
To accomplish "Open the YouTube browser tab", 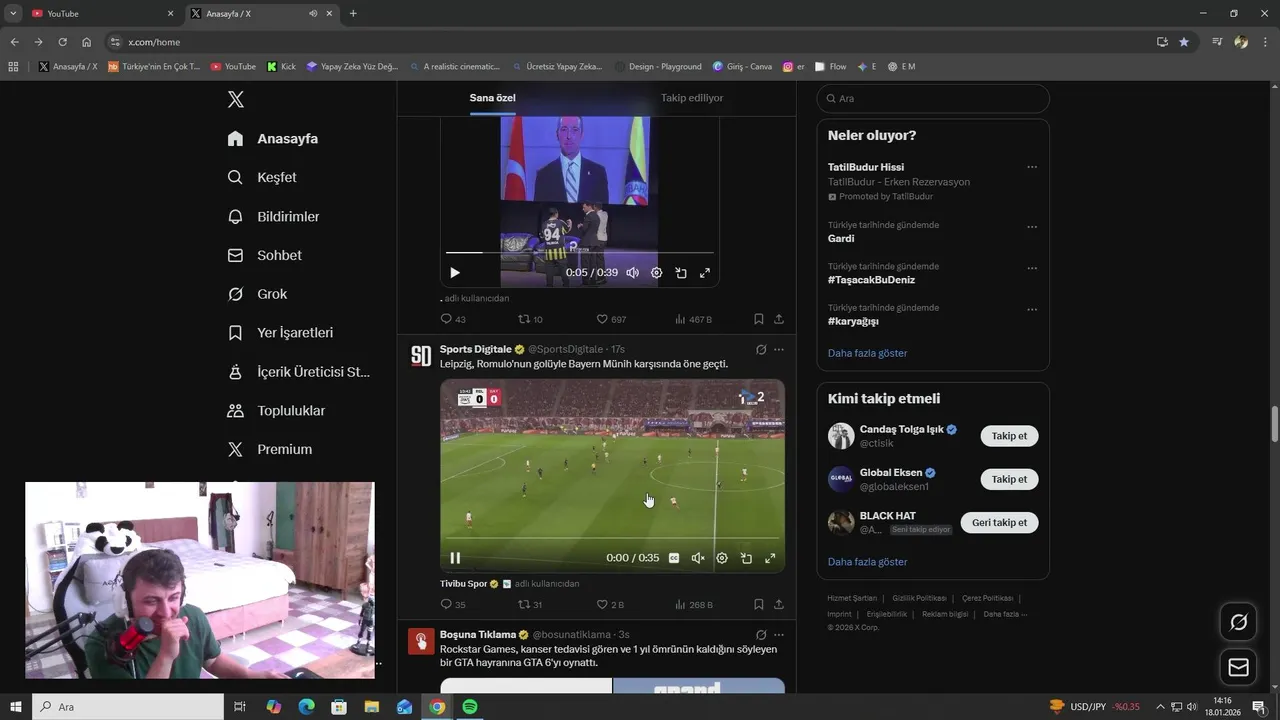I will click(x=103, y=13).
